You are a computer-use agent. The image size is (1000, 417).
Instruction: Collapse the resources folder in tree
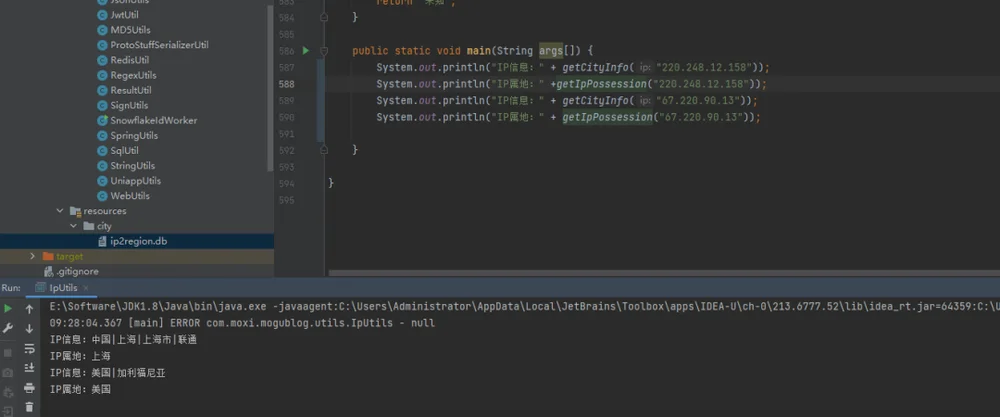coord(60,210)
